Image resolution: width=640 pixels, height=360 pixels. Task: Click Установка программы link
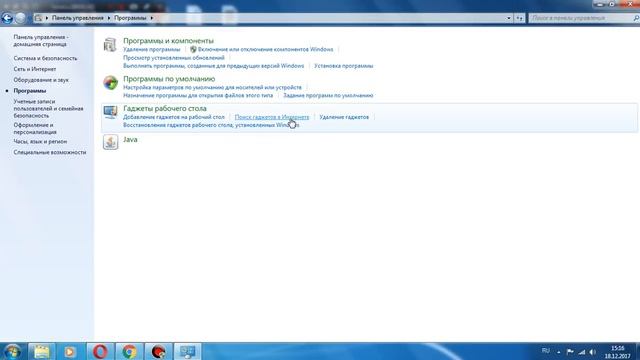[x=344, y=66]
